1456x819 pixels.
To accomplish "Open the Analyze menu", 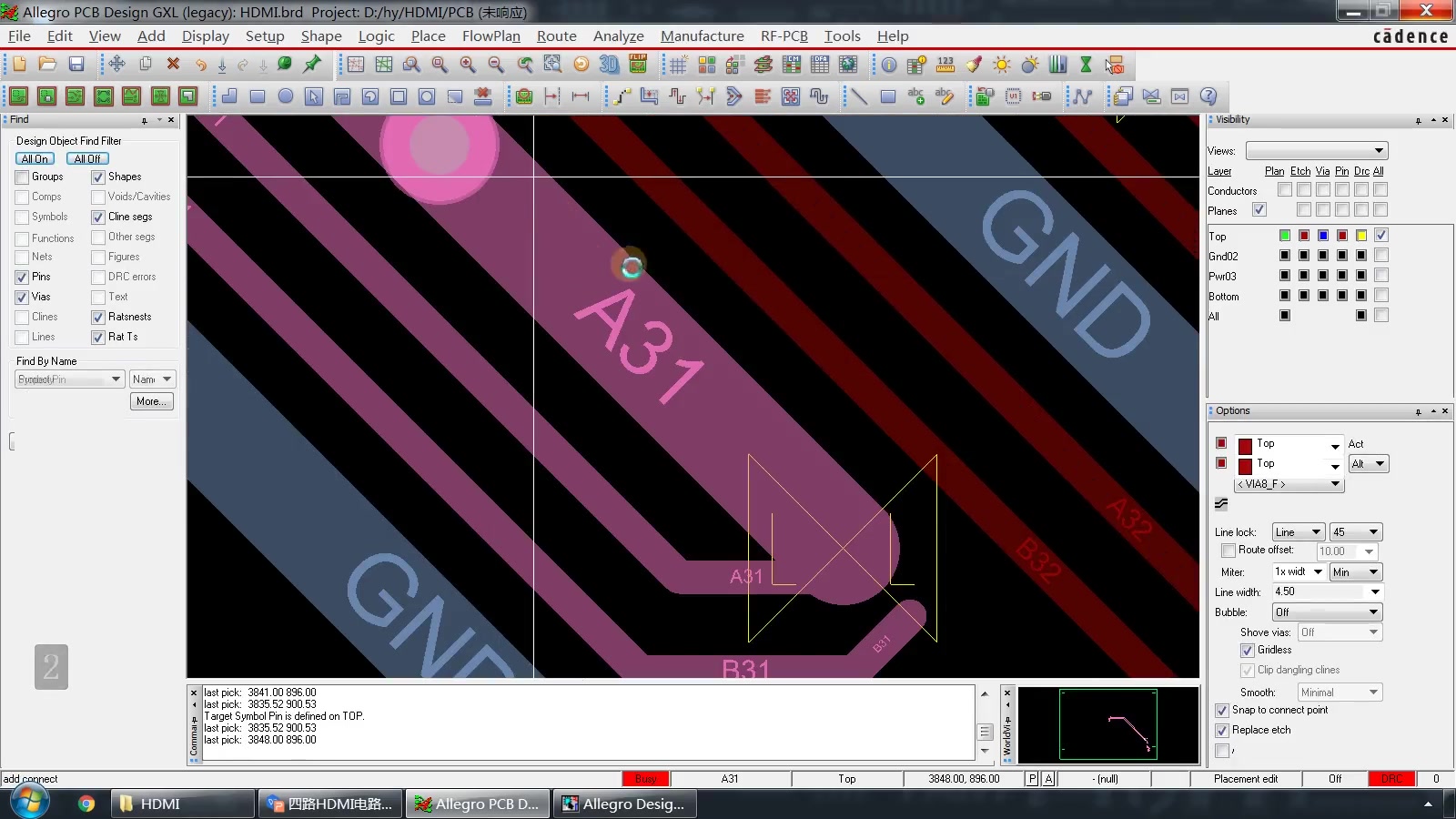I will pyautogui.click(x=619, y=36).
